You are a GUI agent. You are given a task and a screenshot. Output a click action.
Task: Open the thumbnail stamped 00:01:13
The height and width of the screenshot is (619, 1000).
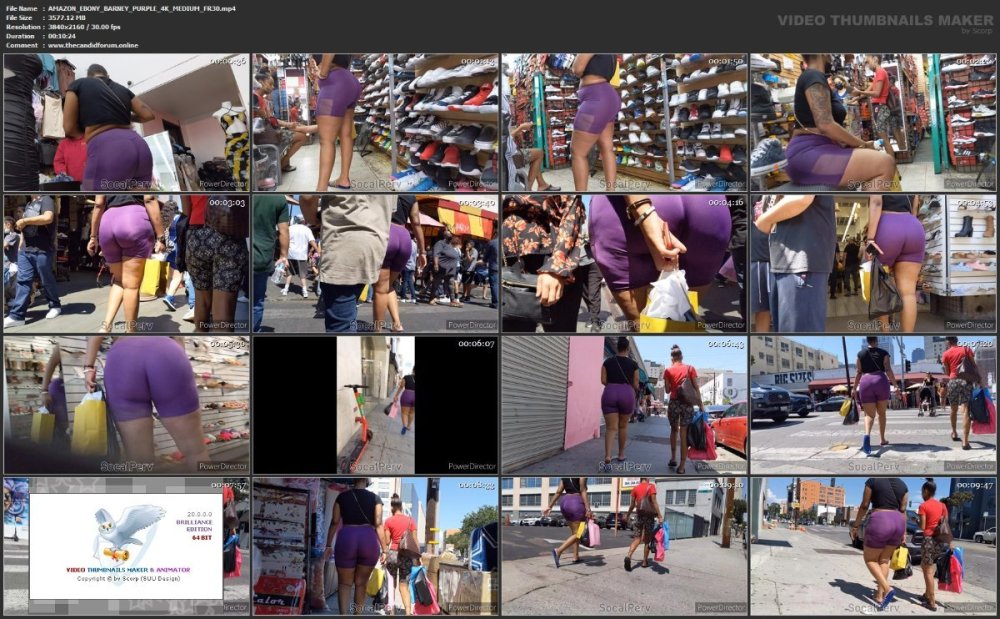coord(375,122)
